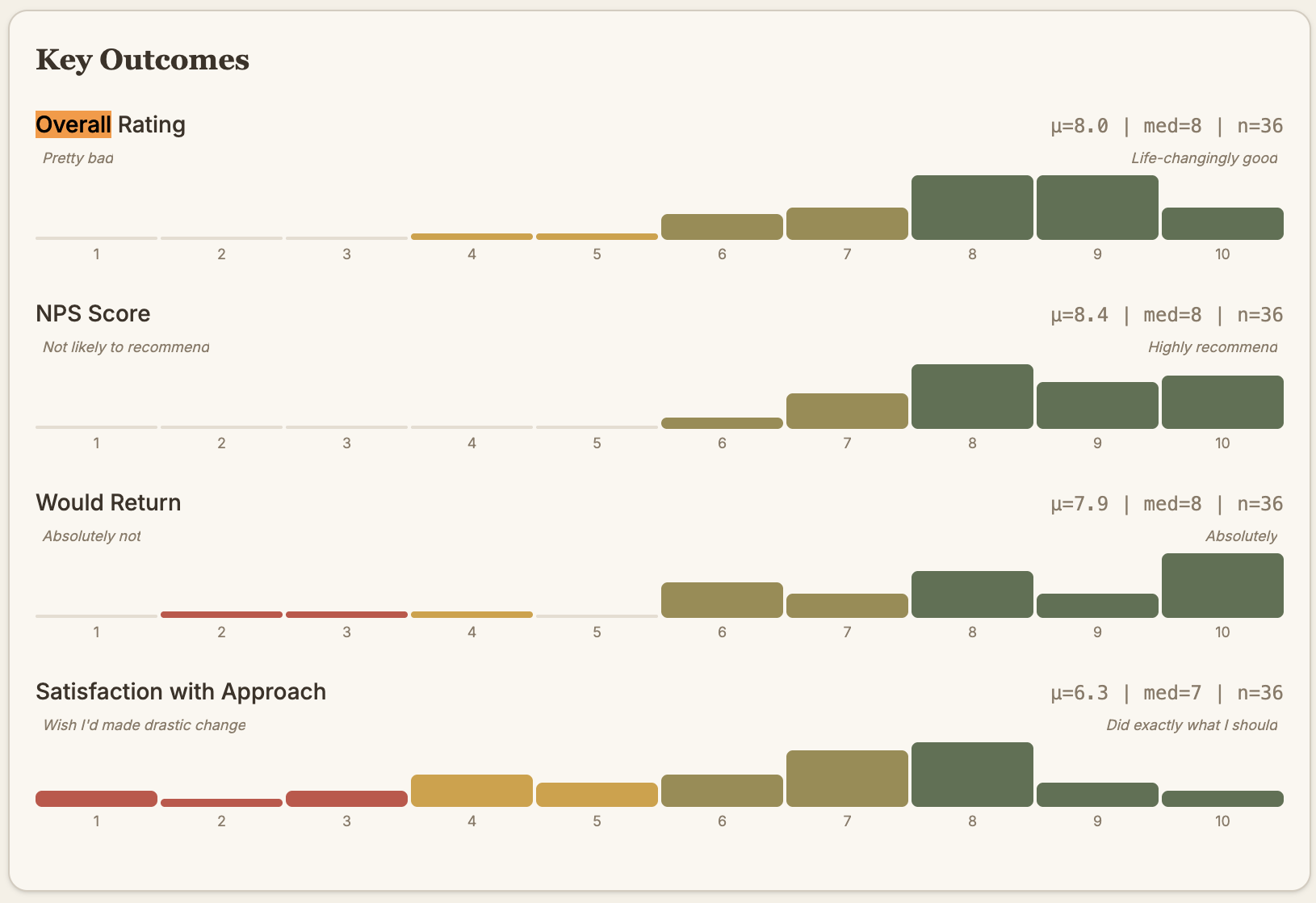Click the red rating 1 bar in Satisfaction with Approach
Viewport: 1316px width, 903px height.
(96, 799)
